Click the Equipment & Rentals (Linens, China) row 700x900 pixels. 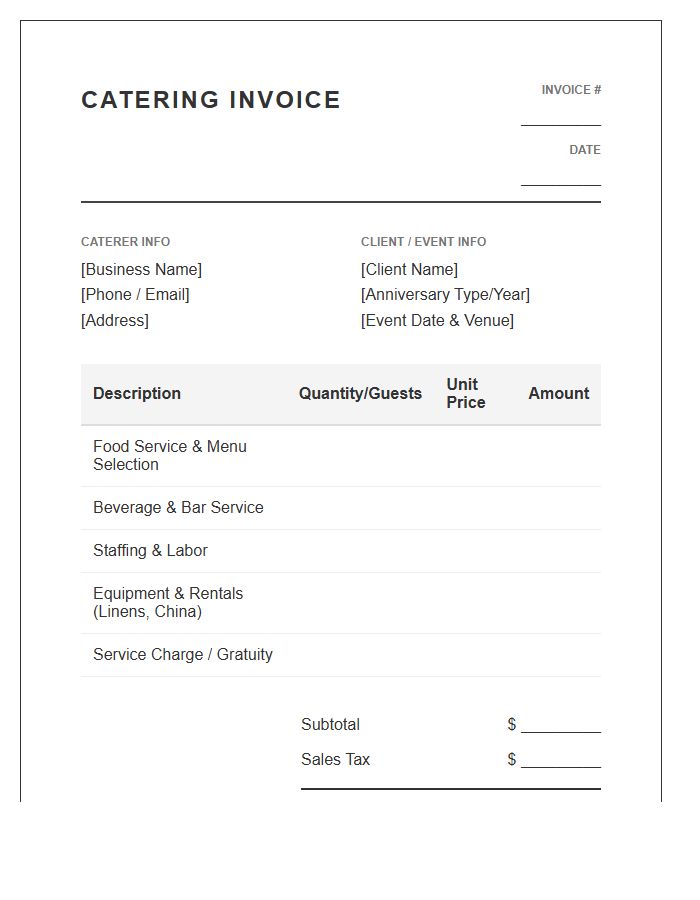(341, 603)
